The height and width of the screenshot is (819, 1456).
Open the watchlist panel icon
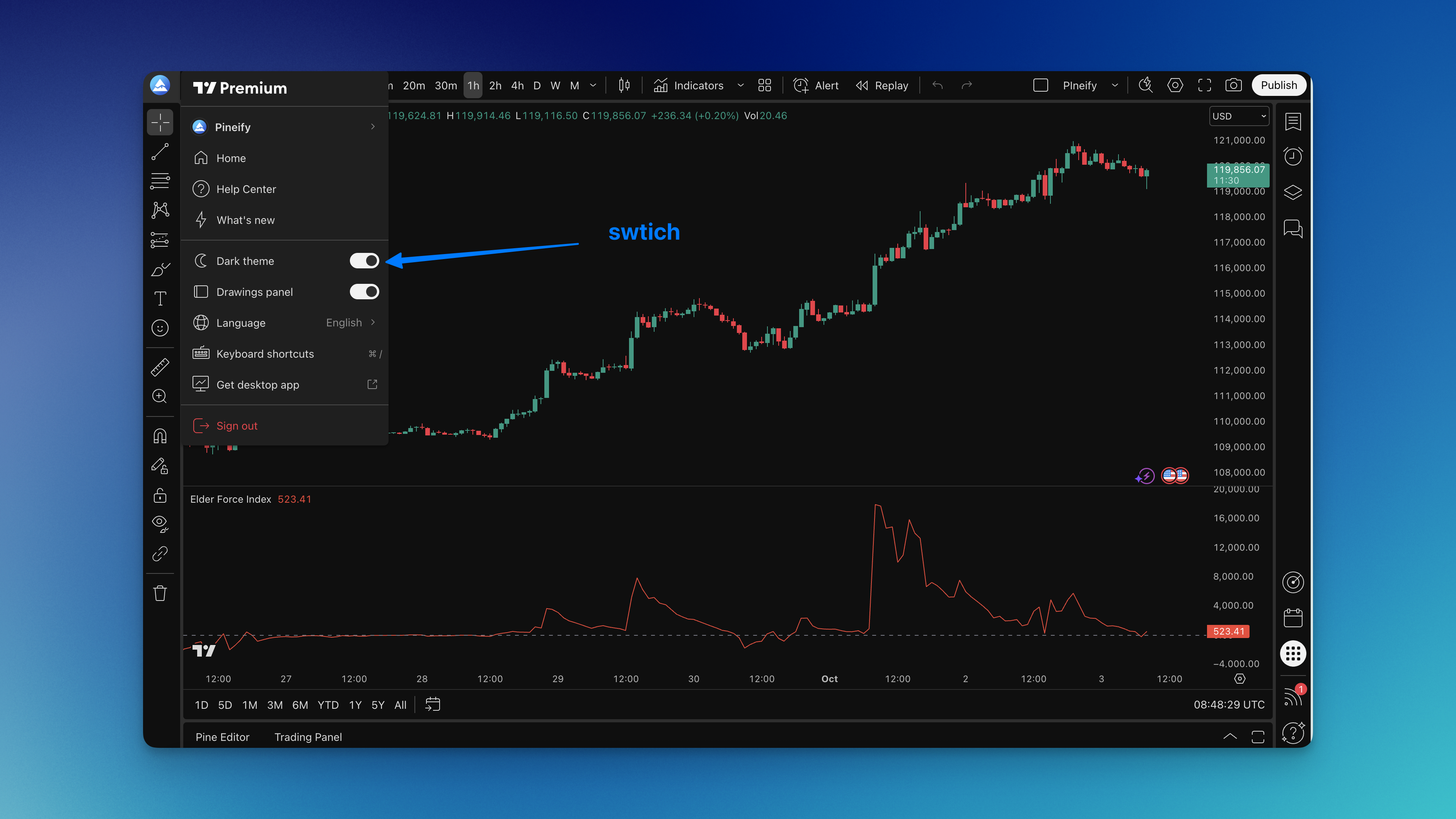pos(1292,121)
